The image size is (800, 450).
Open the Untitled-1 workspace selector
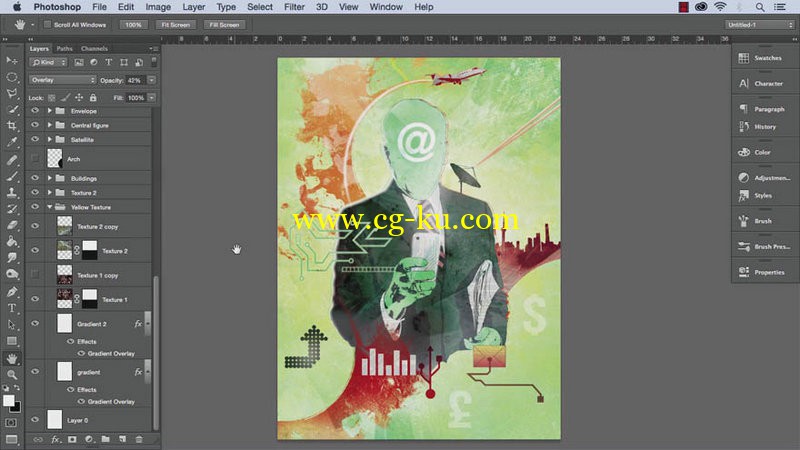pyautogui.click(x=760, y=24)
